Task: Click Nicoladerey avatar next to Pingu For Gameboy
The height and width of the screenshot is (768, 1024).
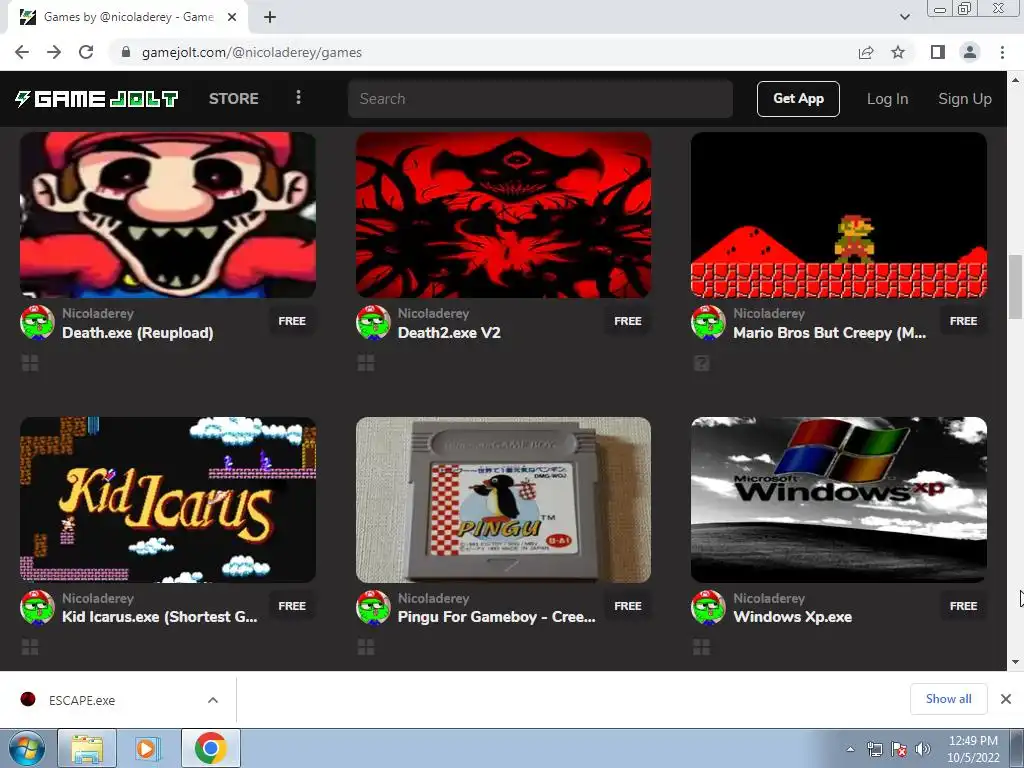Action: (373, 607)
